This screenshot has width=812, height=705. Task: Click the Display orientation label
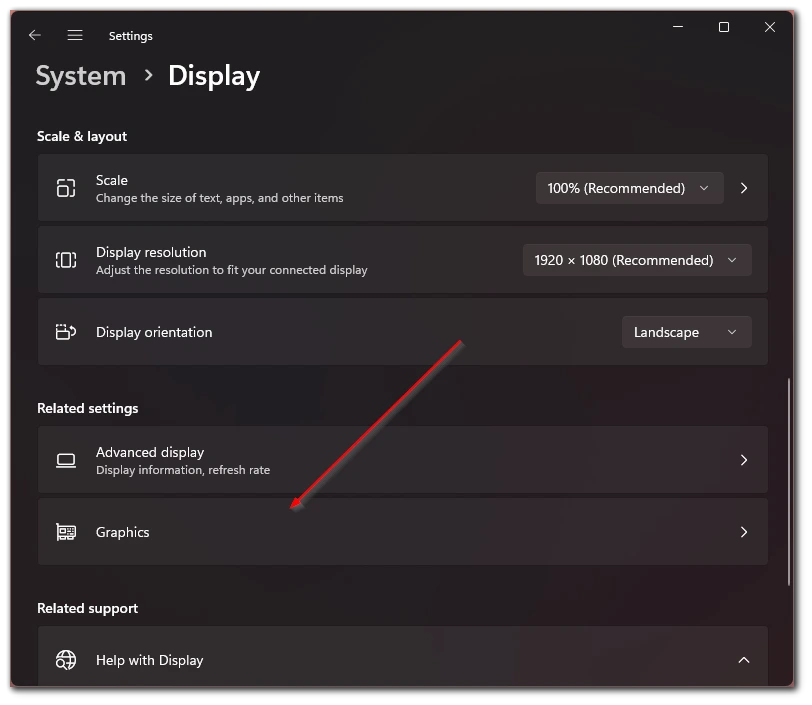coord(154,332)
